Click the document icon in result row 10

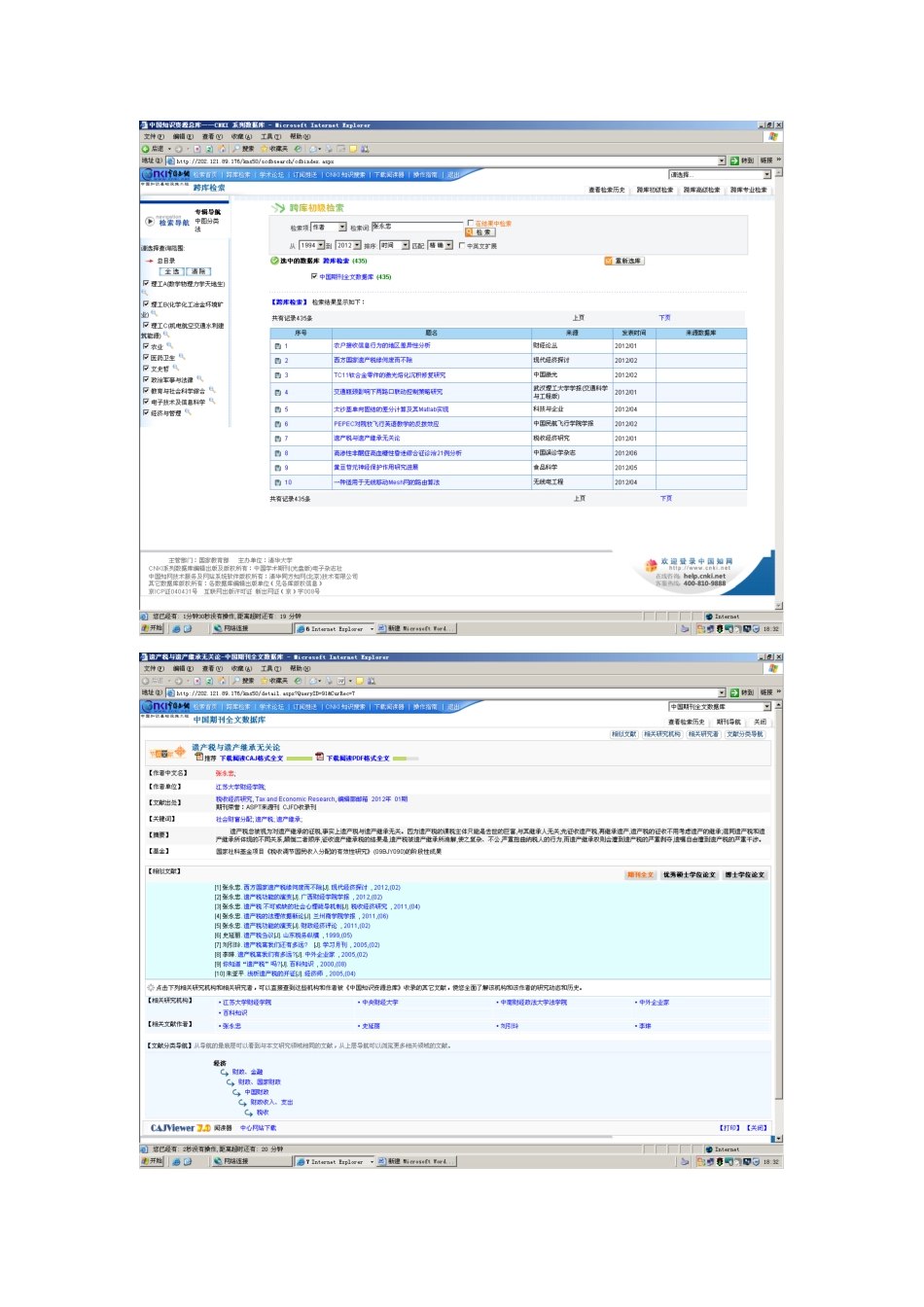coord(277,482)
